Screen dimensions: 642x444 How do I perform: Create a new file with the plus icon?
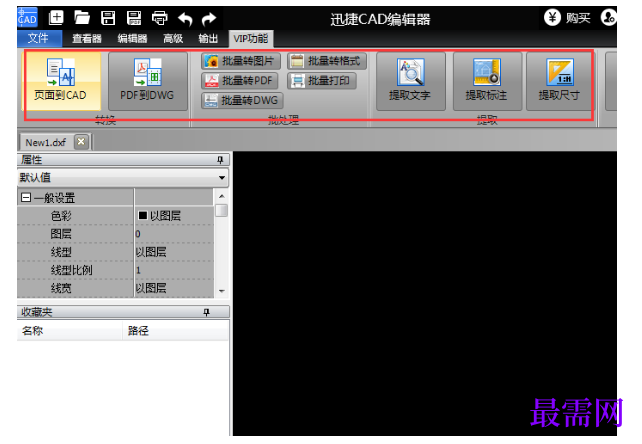(x=56, y=18)
